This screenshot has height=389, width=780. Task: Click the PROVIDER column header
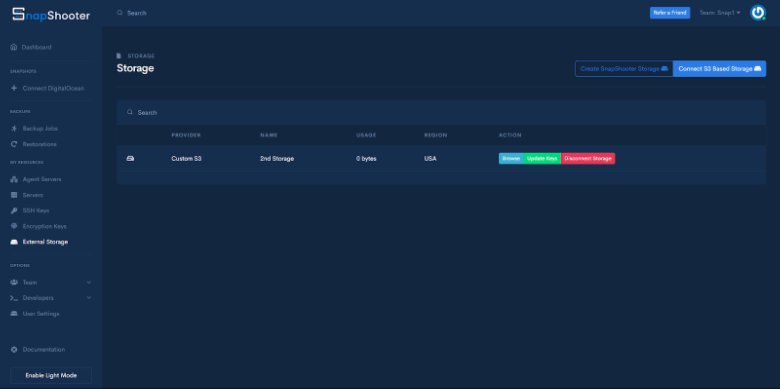(186, 135)
